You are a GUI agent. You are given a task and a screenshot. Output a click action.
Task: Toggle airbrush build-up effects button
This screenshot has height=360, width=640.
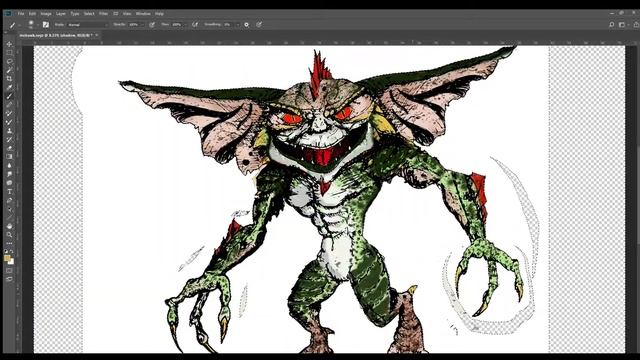click(195, 25)
